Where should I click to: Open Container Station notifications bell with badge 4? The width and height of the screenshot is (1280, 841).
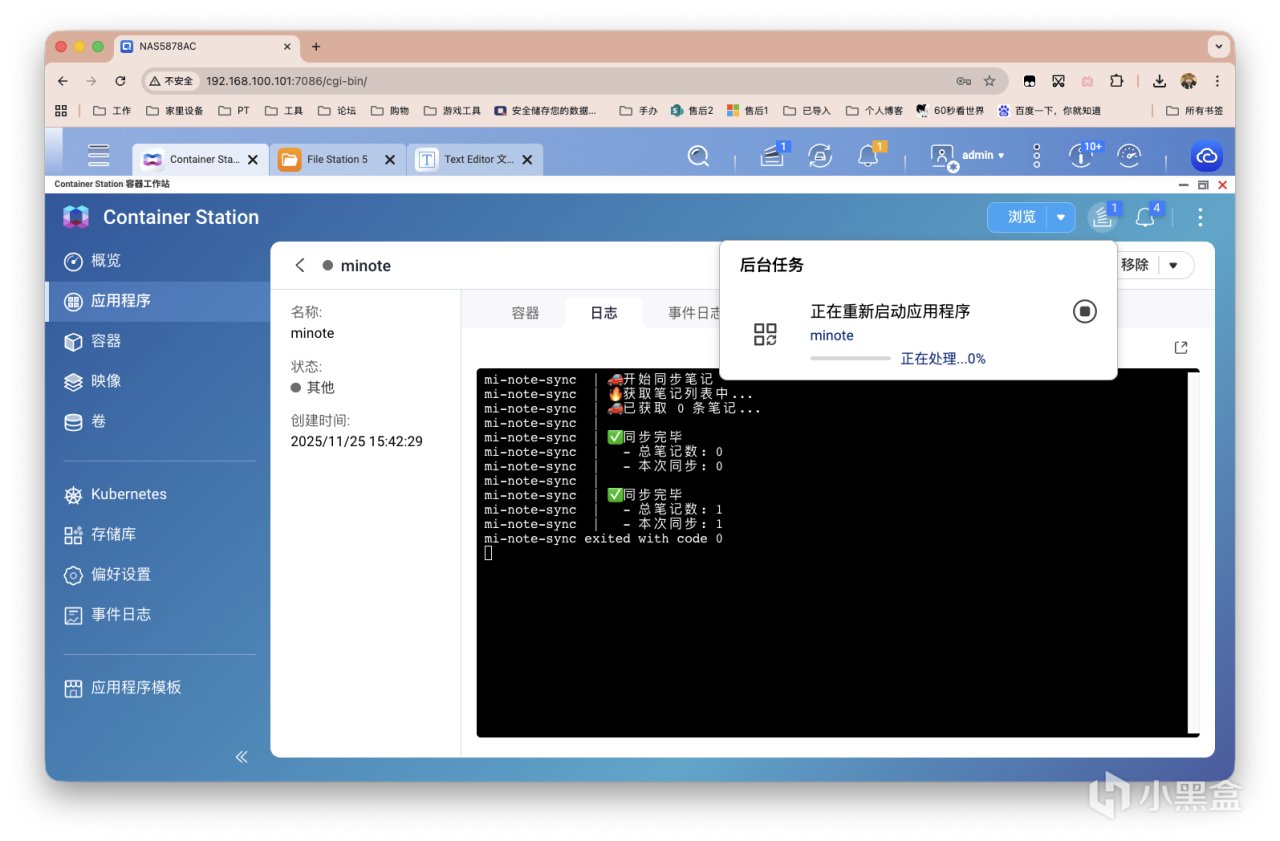pos(1145,216)
